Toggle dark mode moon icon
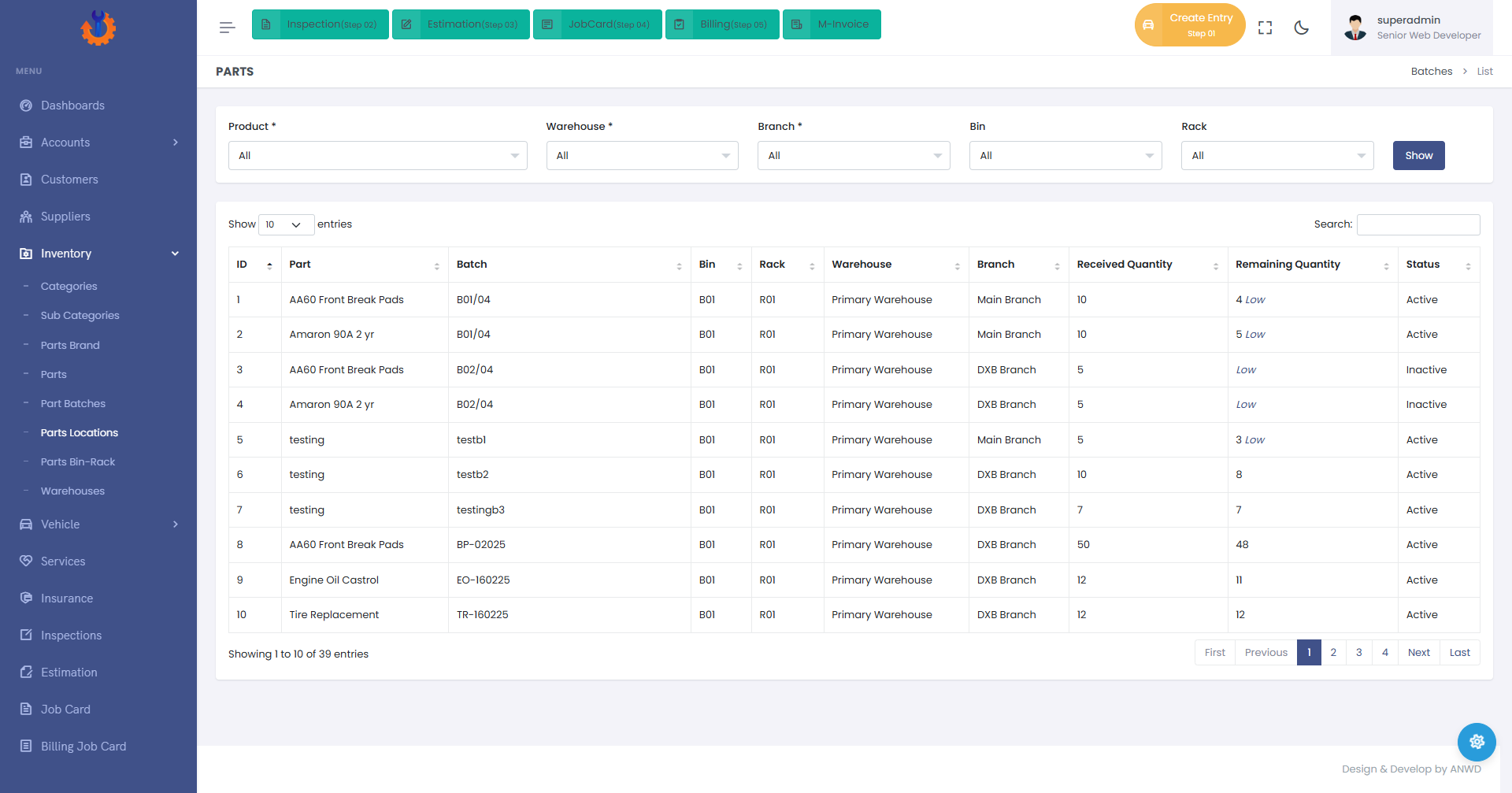This screenshot has width=1512, height=793. 1301,28
